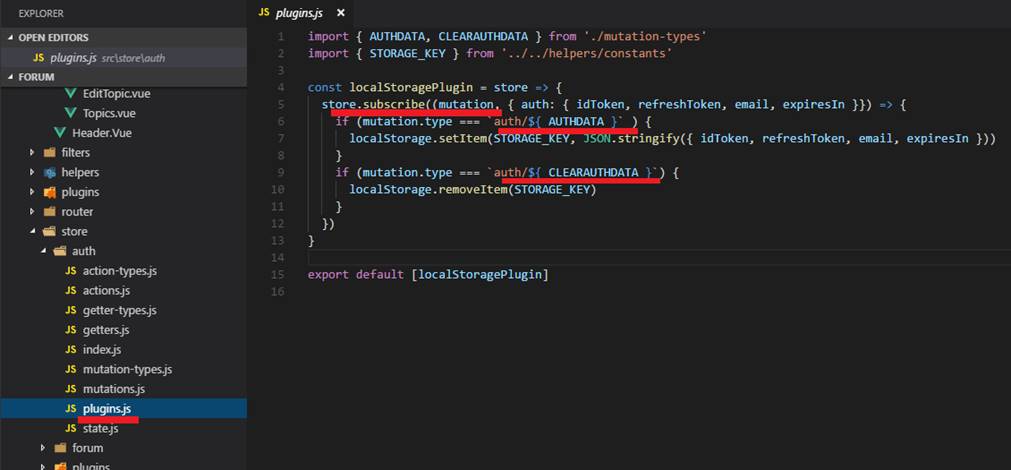
Task: Open plugins.js entry under Open Editors
Action: point(123,57)
